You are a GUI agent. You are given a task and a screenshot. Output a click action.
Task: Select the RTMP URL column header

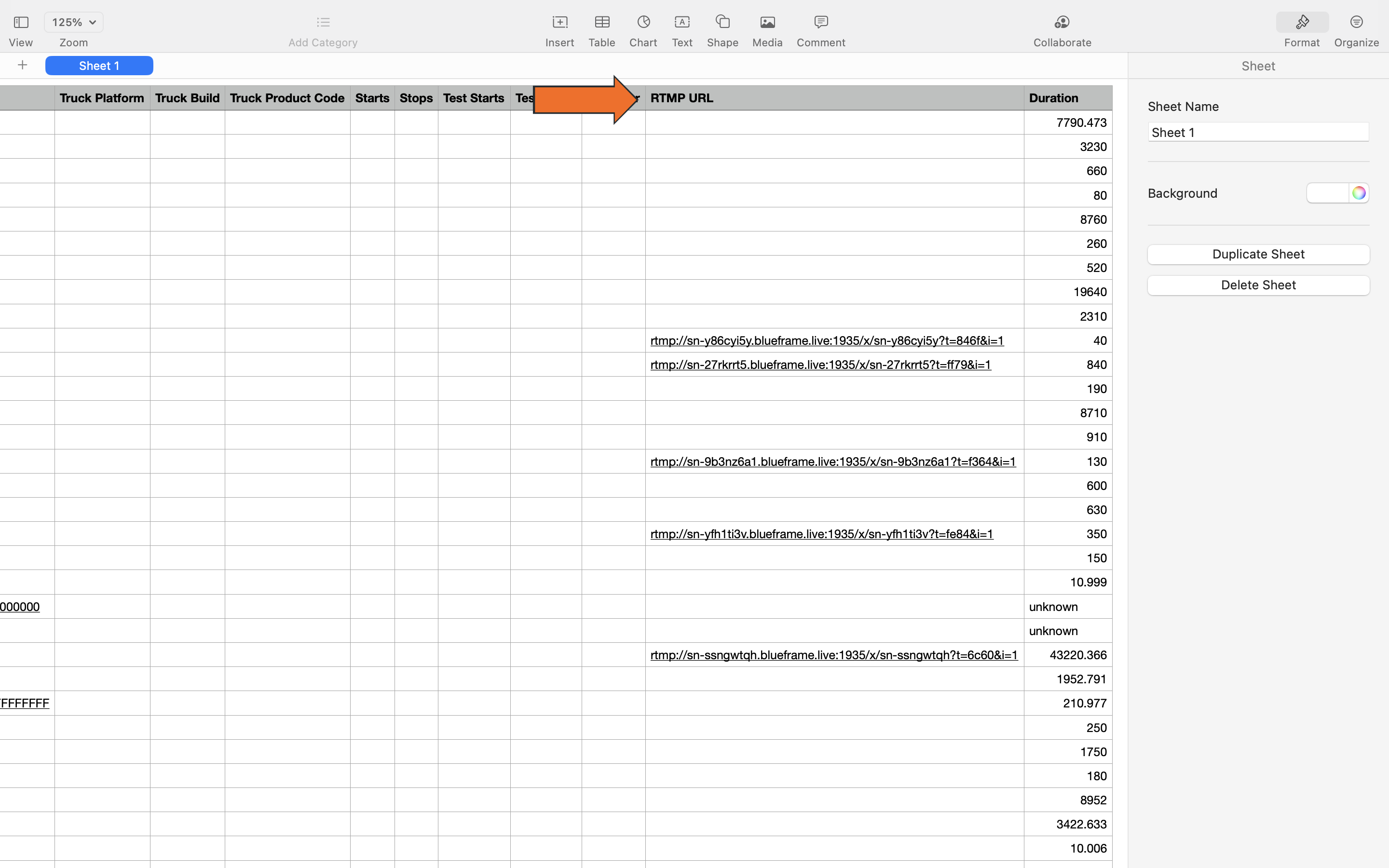(834, 98)
